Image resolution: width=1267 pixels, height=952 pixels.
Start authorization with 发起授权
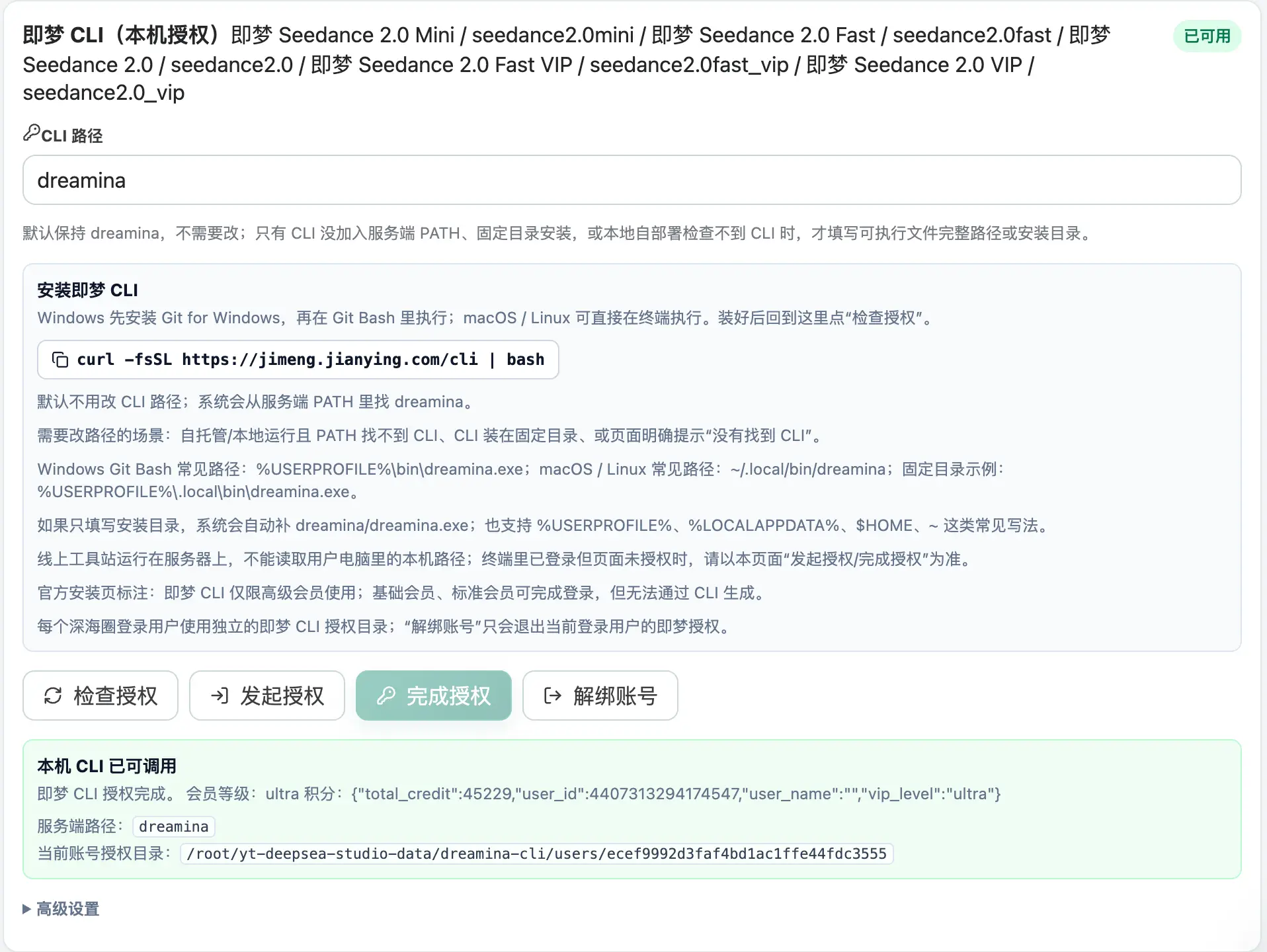coord(267,695)
